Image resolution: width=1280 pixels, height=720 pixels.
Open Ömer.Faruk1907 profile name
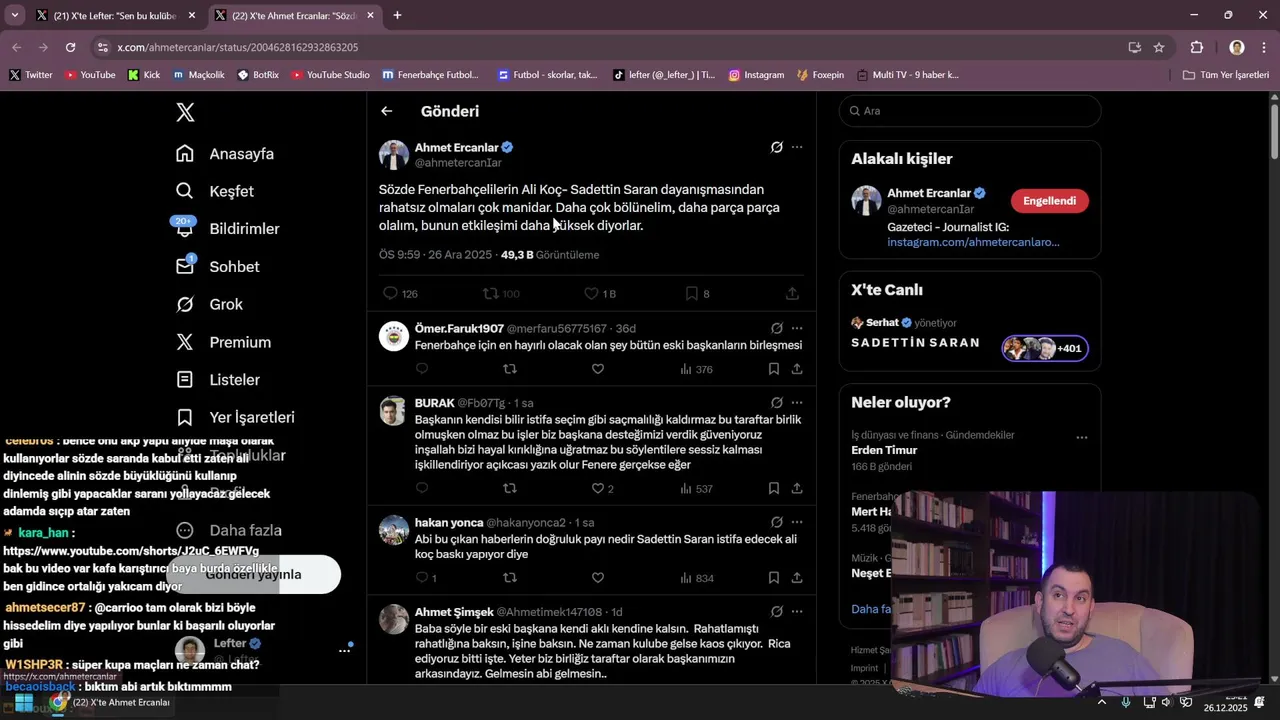click(459, 328)
